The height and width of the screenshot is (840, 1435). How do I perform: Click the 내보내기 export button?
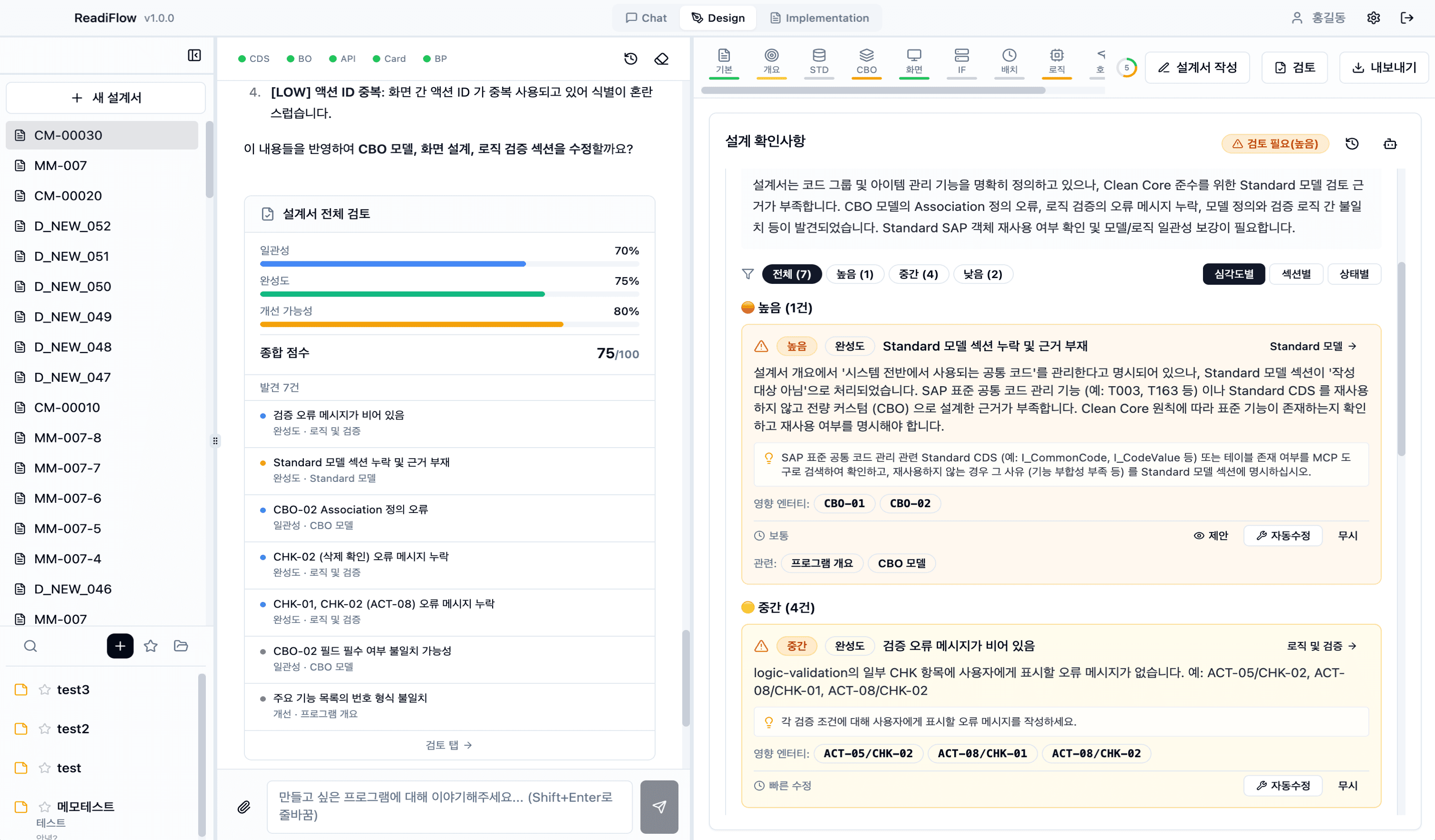click(x=1384, y=67)
